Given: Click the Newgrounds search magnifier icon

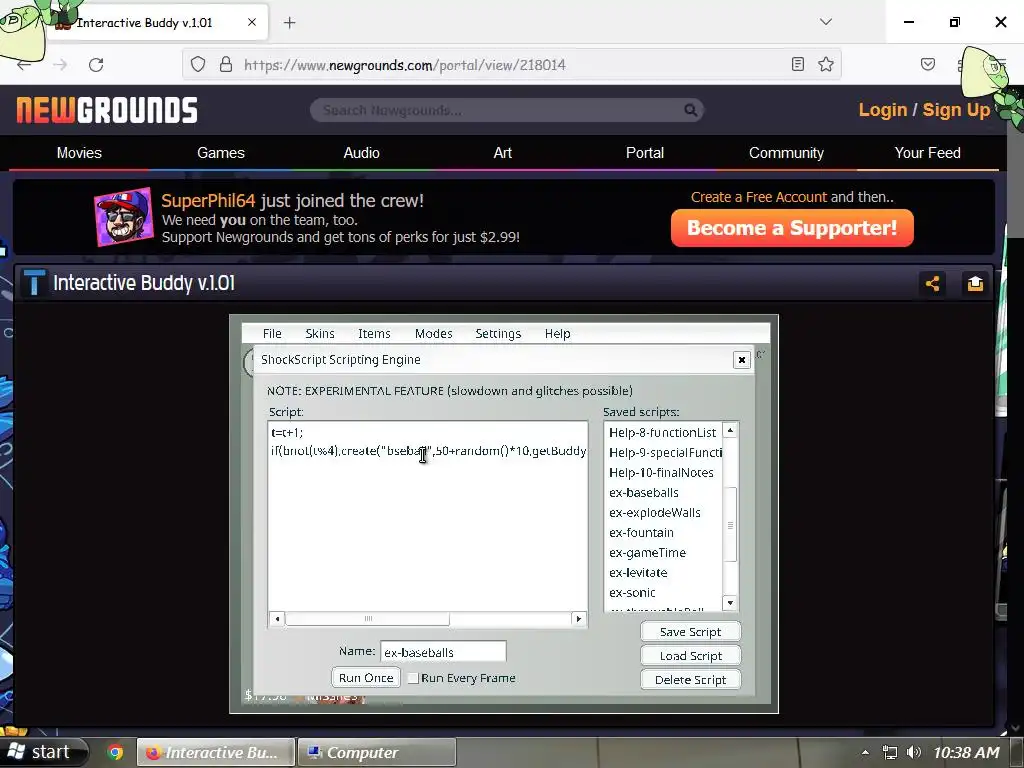Looking at the screenshot, I should click(x=690, y=110).
